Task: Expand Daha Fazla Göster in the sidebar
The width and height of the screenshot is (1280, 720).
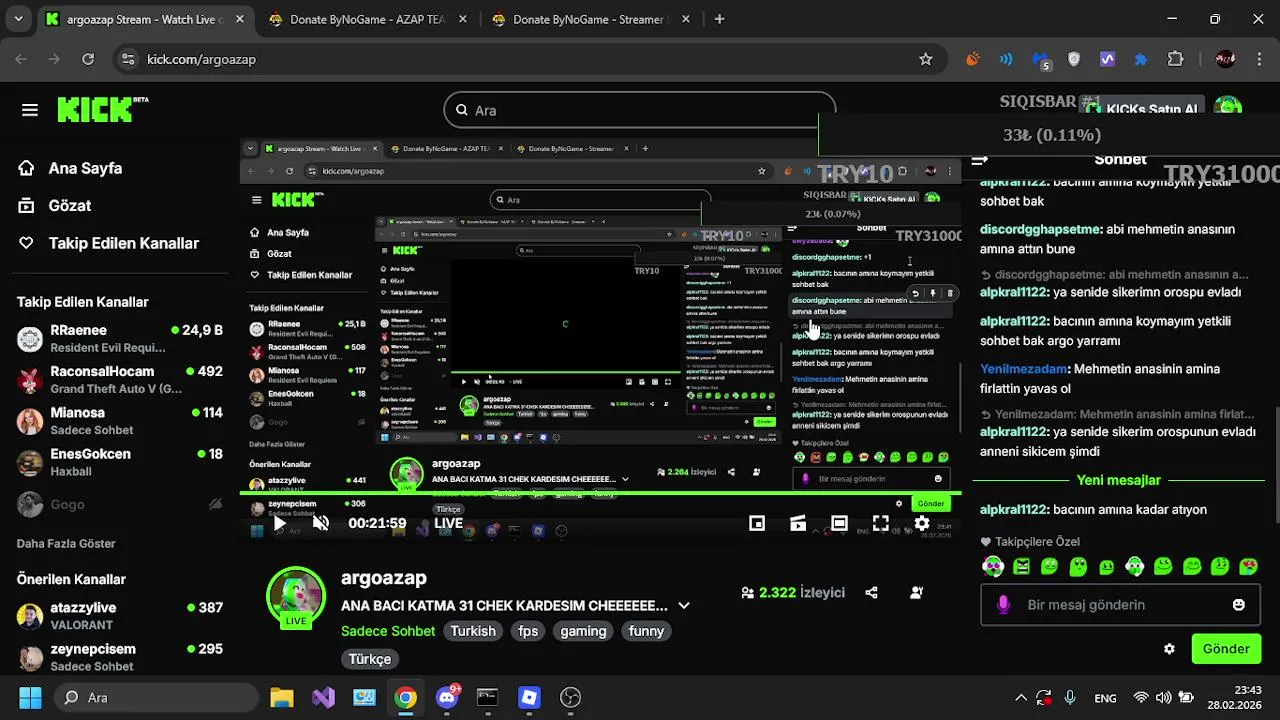Action: (x=66, y=543)
